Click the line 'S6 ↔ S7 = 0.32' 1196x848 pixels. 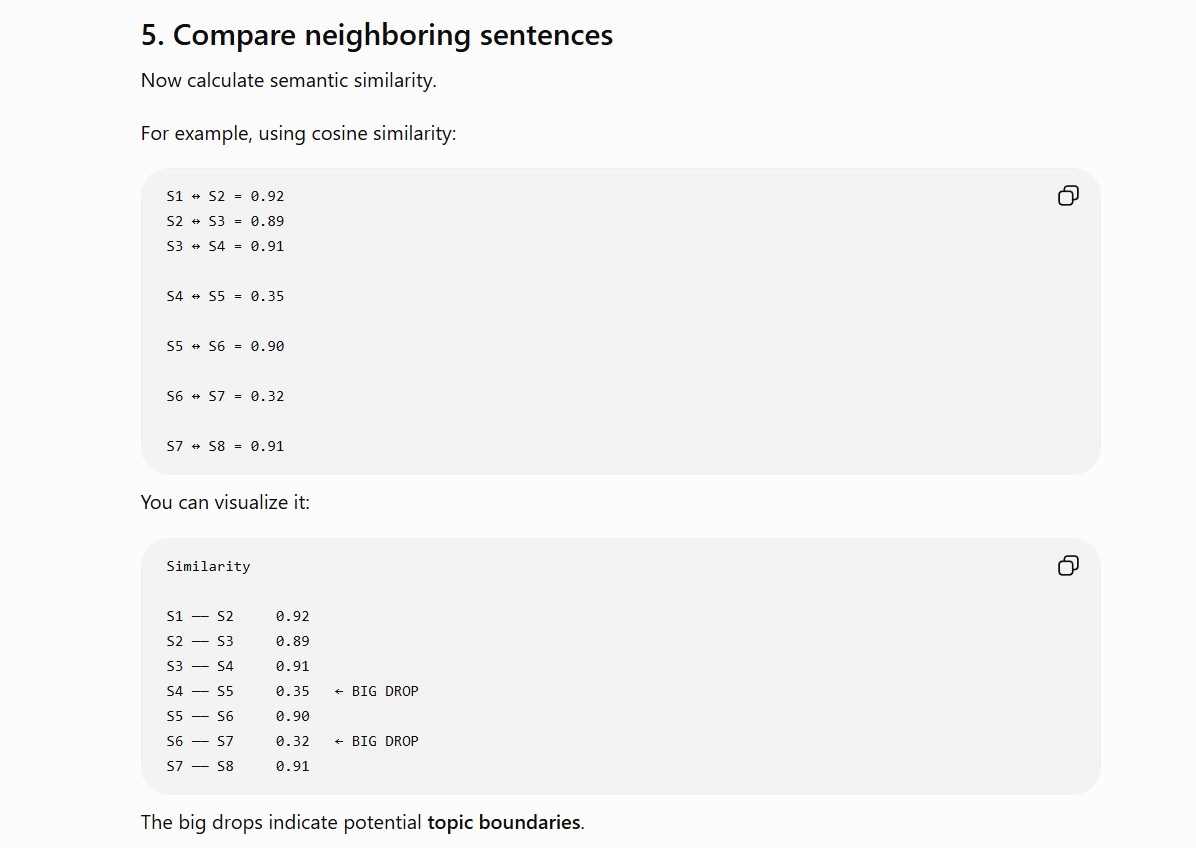(x=225, y=396)
